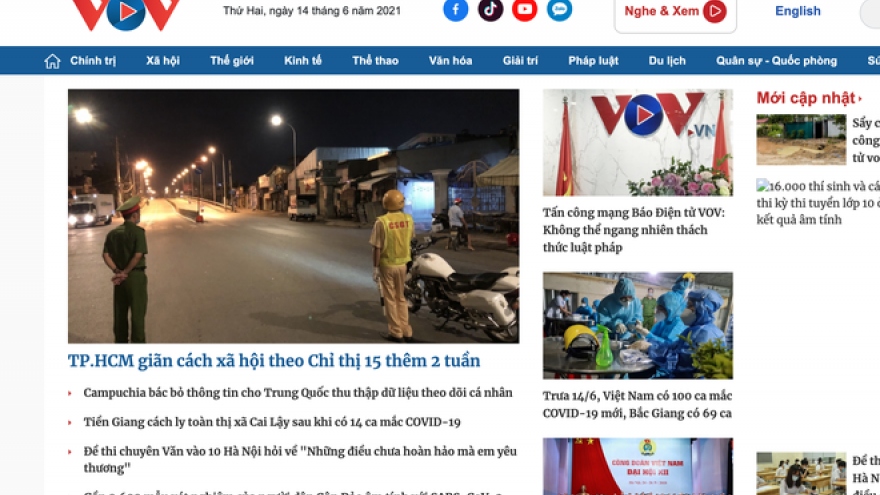Screen dimensions: 880x495
Task: Click the YouTube icon in header
Action: tap(525, 10)
